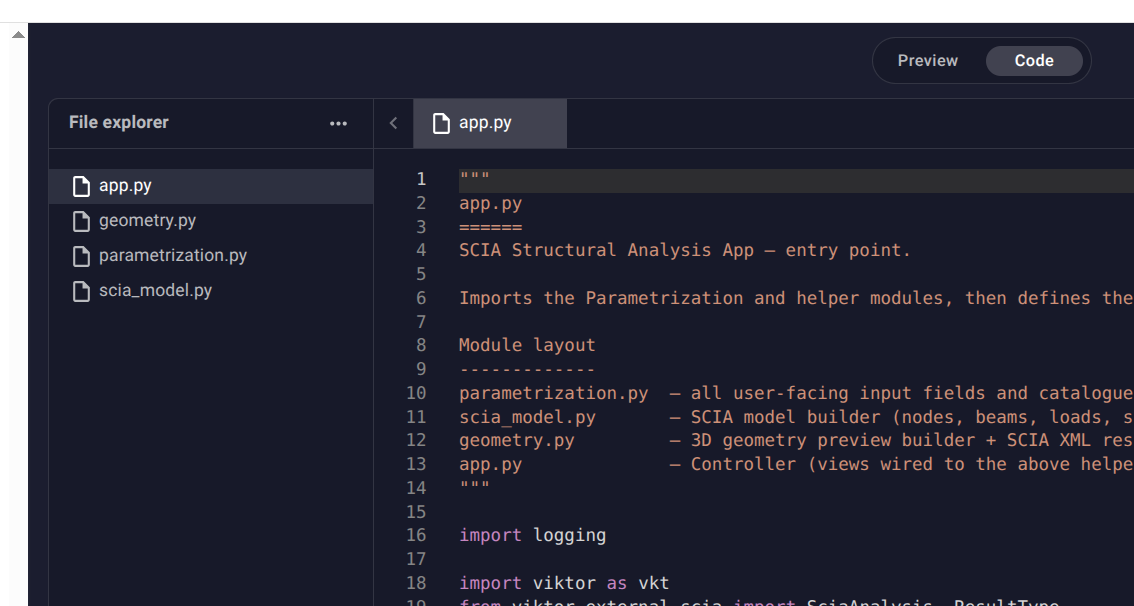Click the file icon on the app.py tab
The height and width of the screenshot is (606, 1134).
click(440, 124)
